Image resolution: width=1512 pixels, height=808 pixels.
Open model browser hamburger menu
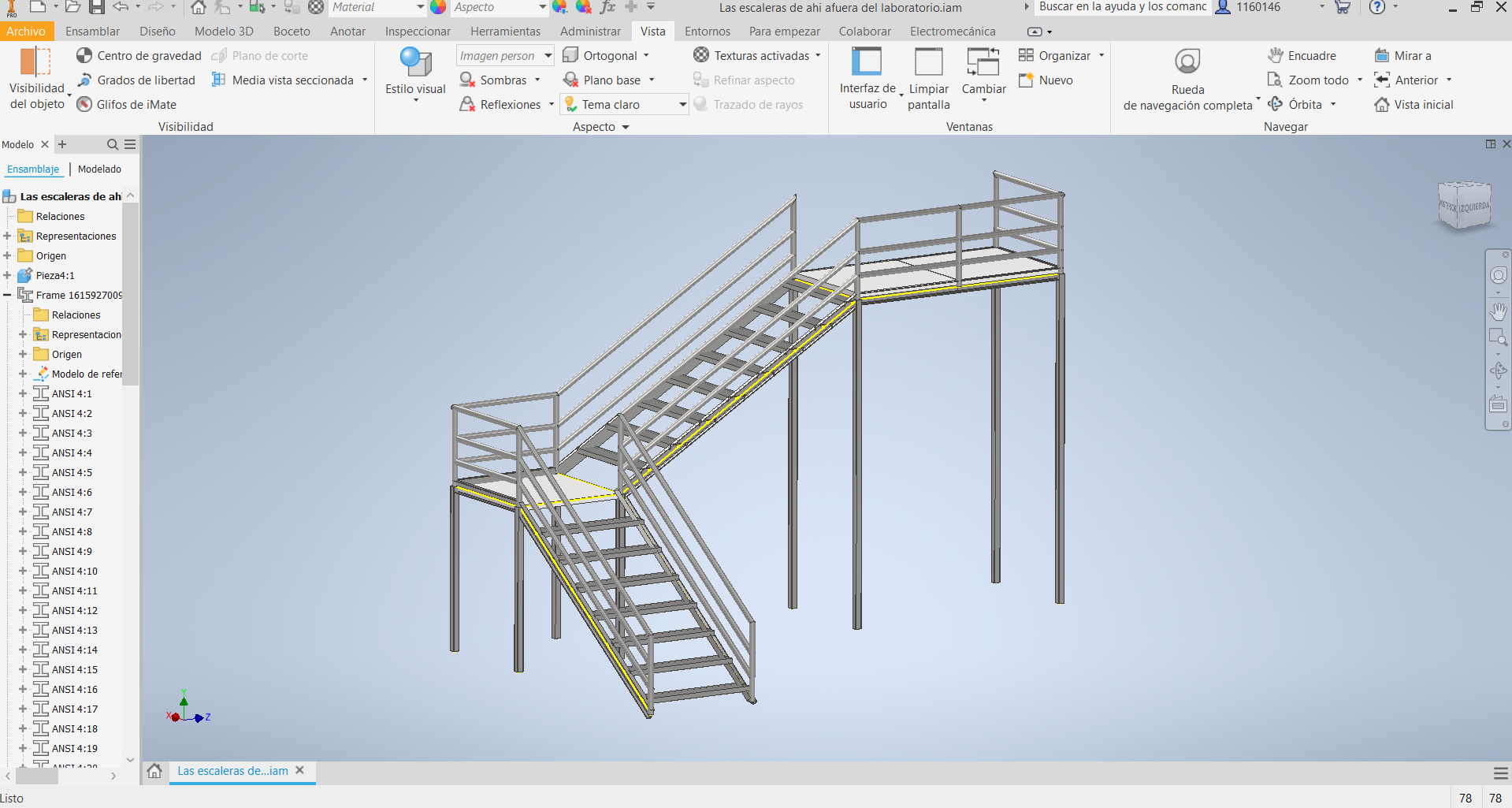(x=130, y=144)
